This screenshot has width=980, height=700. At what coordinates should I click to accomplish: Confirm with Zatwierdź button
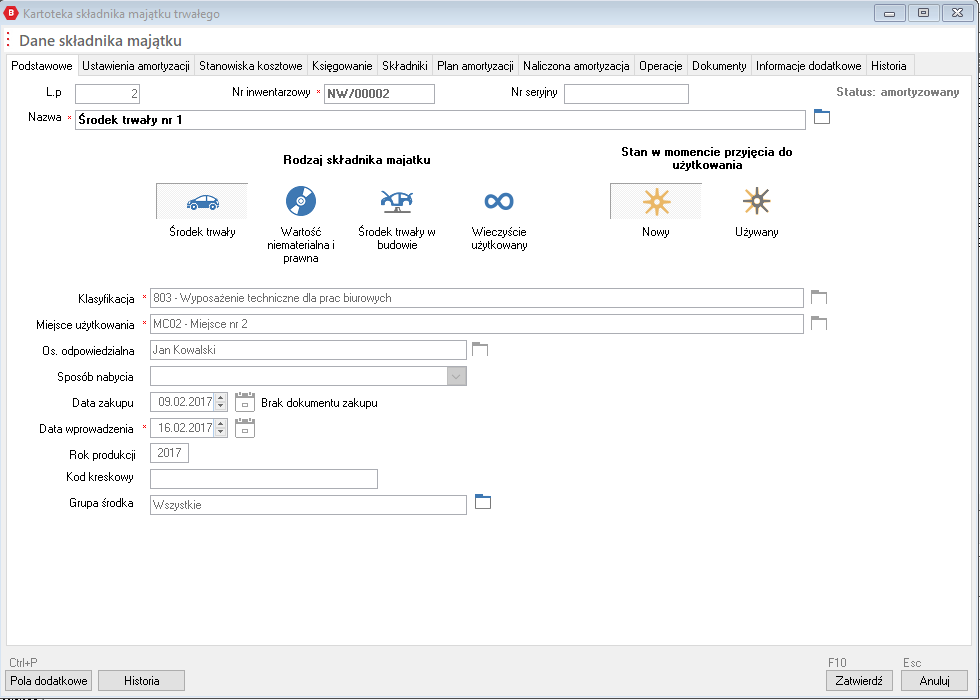(859, 681)
